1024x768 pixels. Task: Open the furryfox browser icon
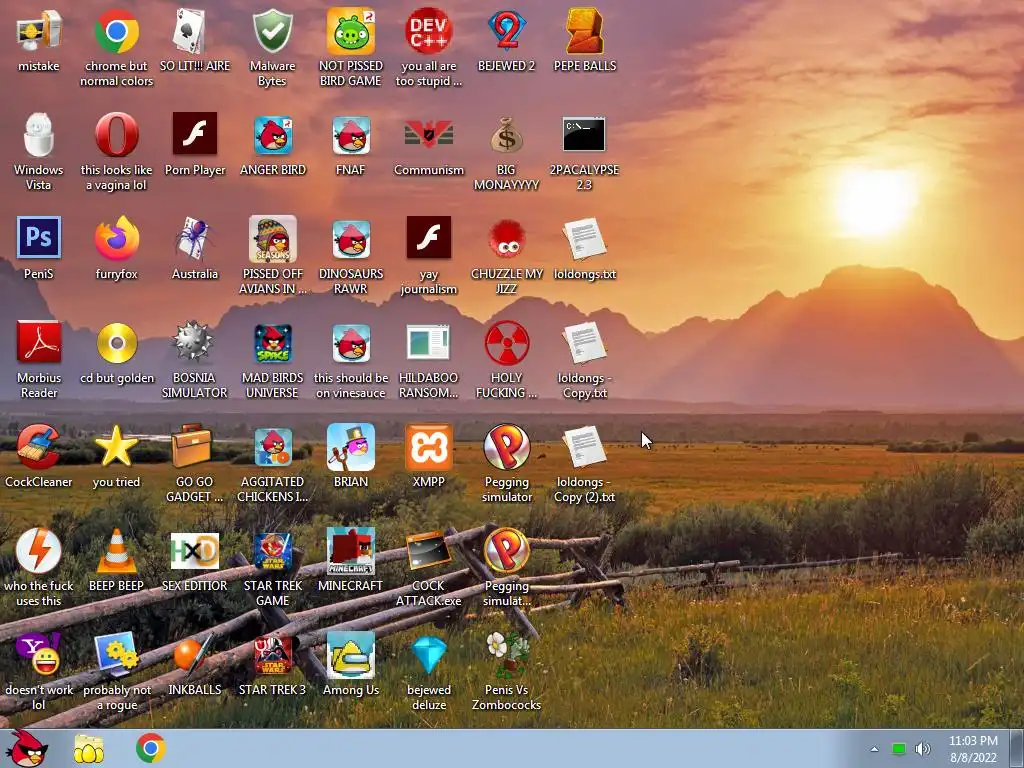click(x=116, y=239)
